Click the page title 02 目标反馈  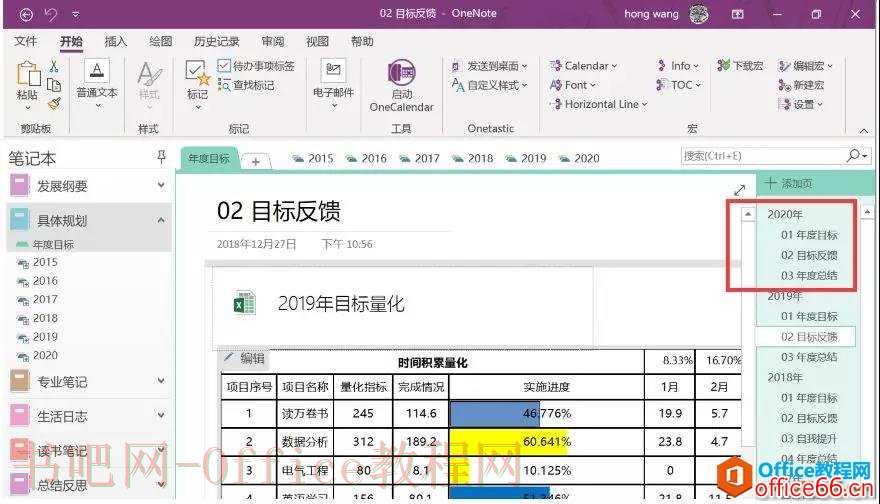click(278, 212)
